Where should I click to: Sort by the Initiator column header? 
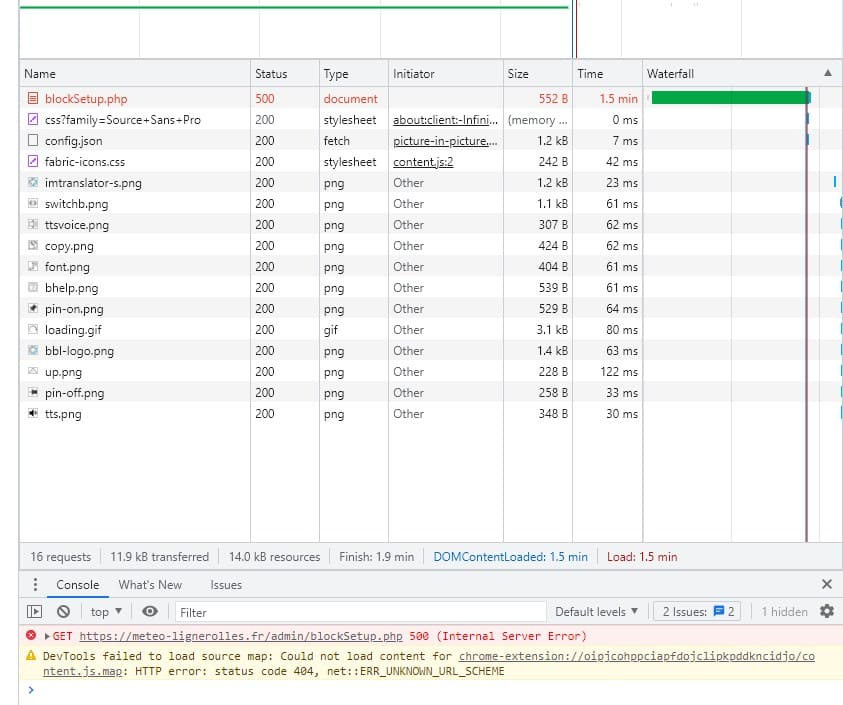point(446,74)
